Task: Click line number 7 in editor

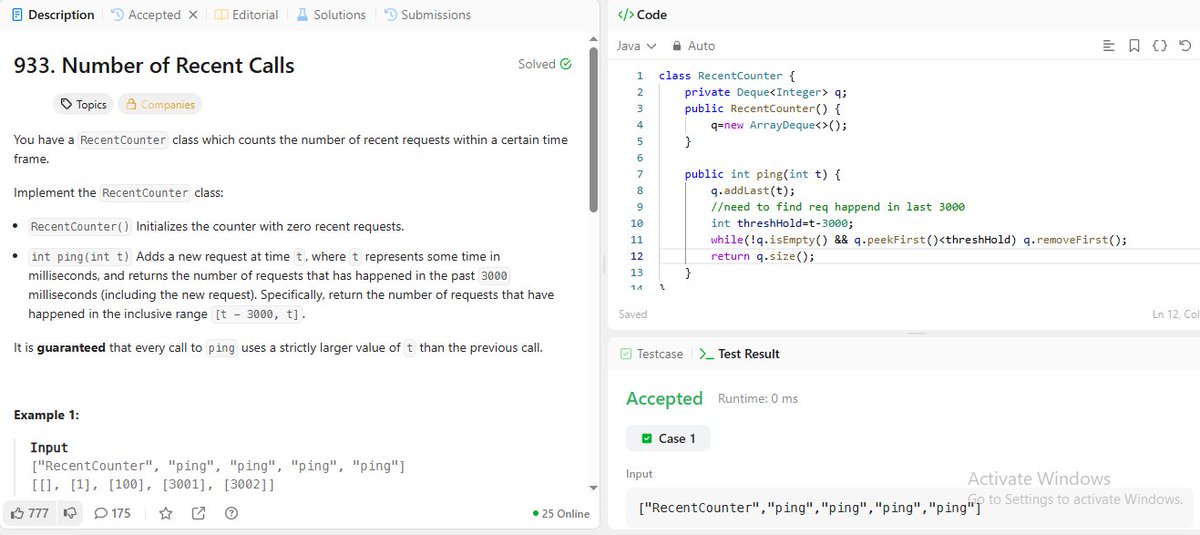Action: [639, 174]
